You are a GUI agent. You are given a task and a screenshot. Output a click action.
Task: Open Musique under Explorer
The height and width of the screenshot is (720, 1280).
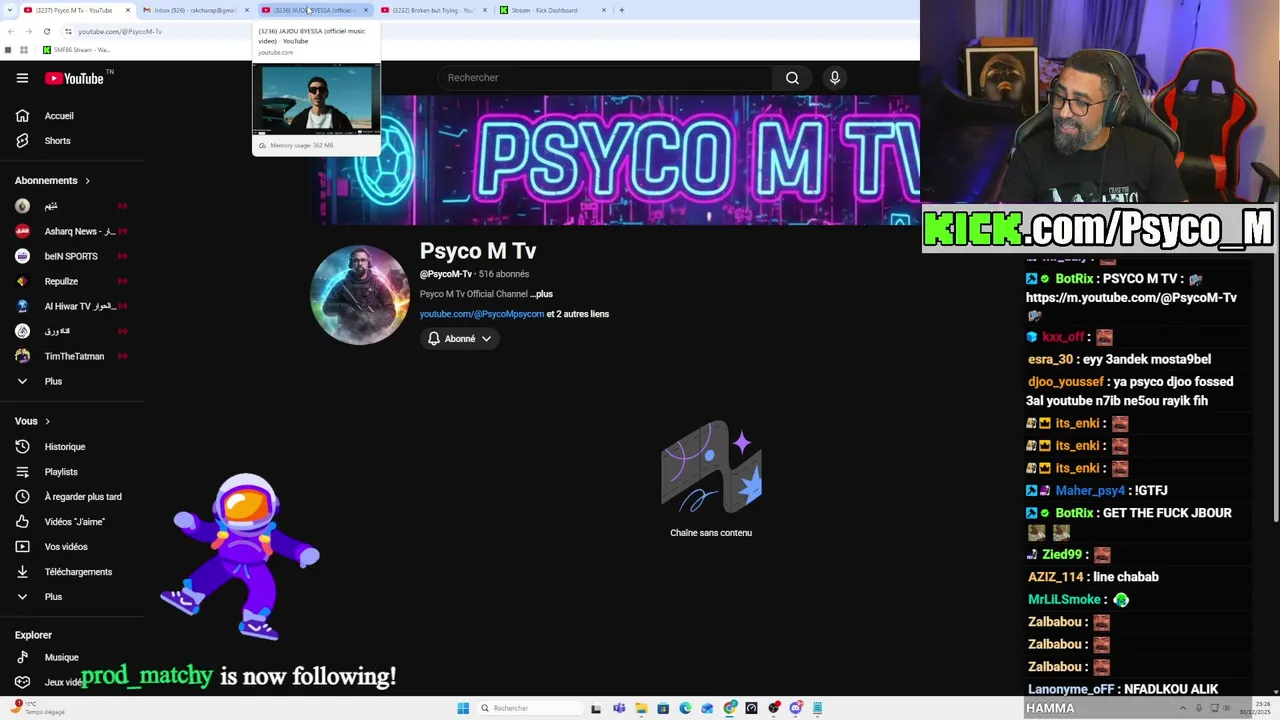(61, 658)
